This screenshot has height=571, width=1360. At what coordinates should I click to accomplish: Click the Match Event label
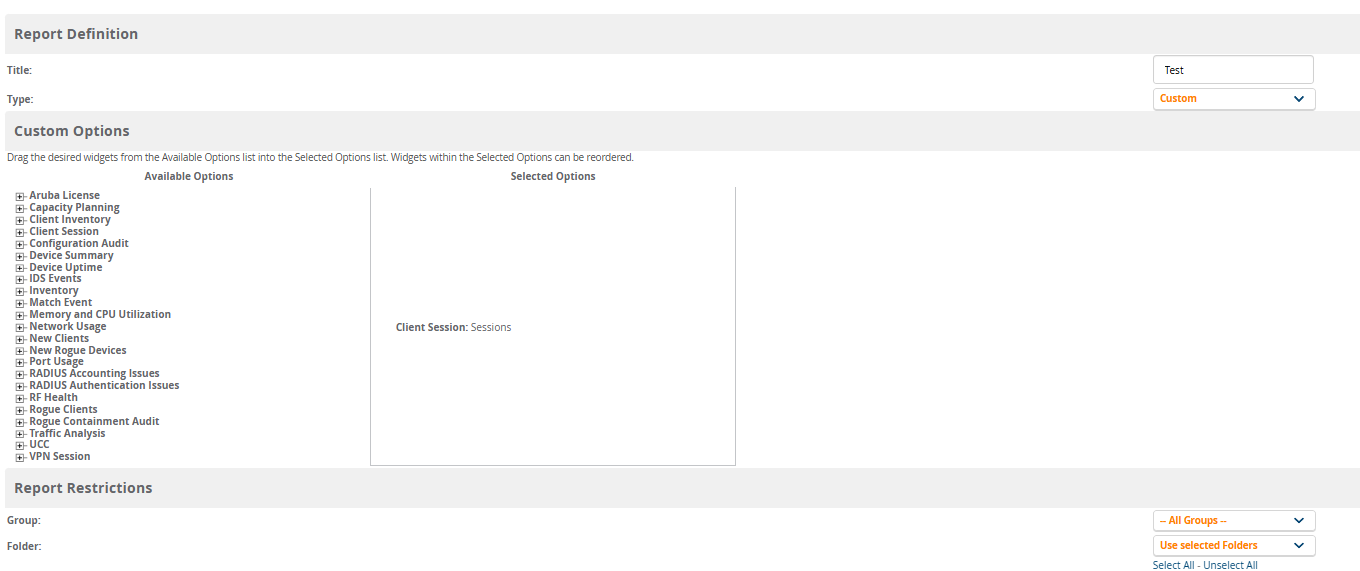tap(60, 302)
